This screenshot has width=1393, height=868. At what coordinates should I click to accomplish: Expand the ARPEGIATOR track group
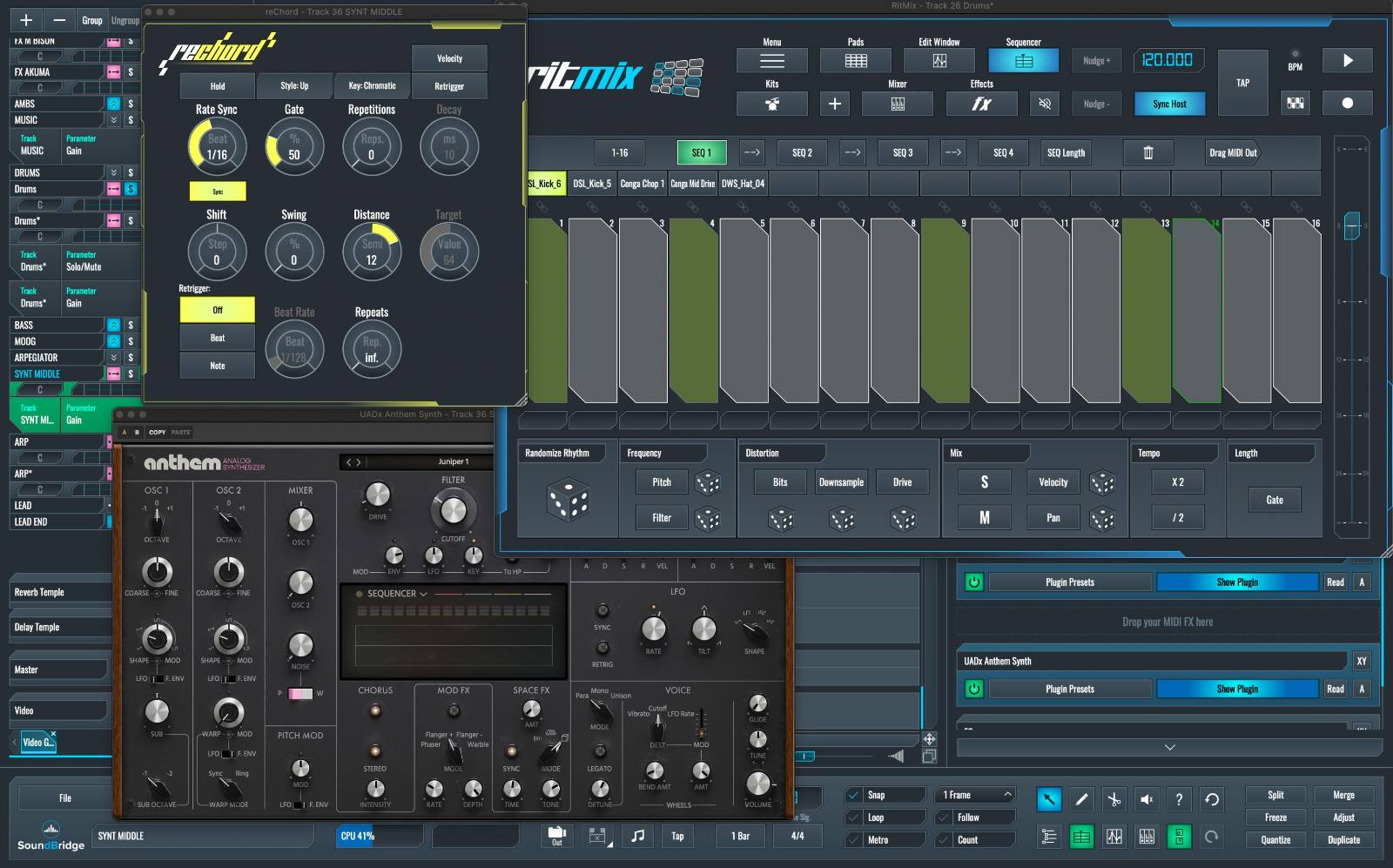pos(113,358)
